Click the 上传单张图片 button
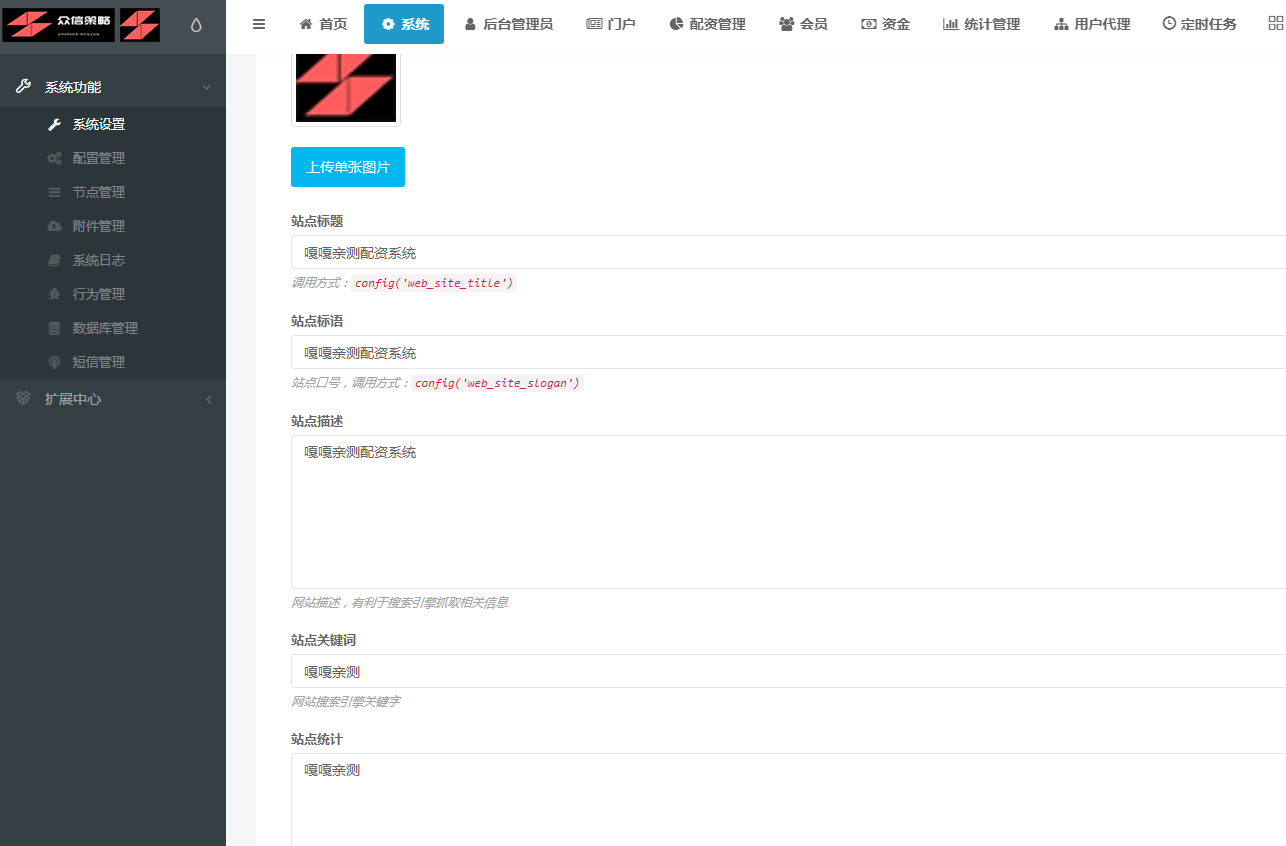Image resolution: width=1286 pixels, height=846 pixels. pos(347,167)
